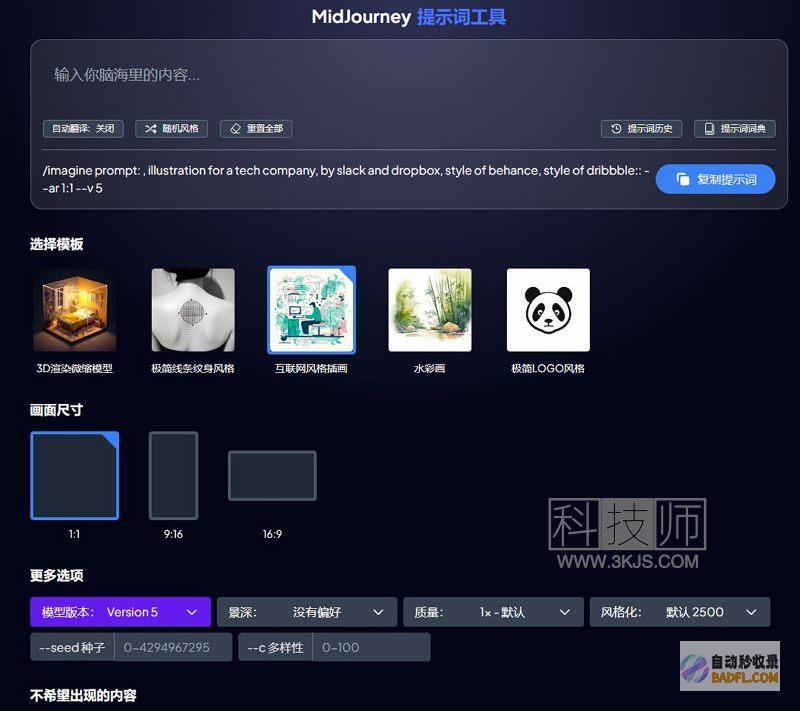Click the --c 多样性 chaos input field
The width and height of the screenshot is (800, 711).
[371, 647]
